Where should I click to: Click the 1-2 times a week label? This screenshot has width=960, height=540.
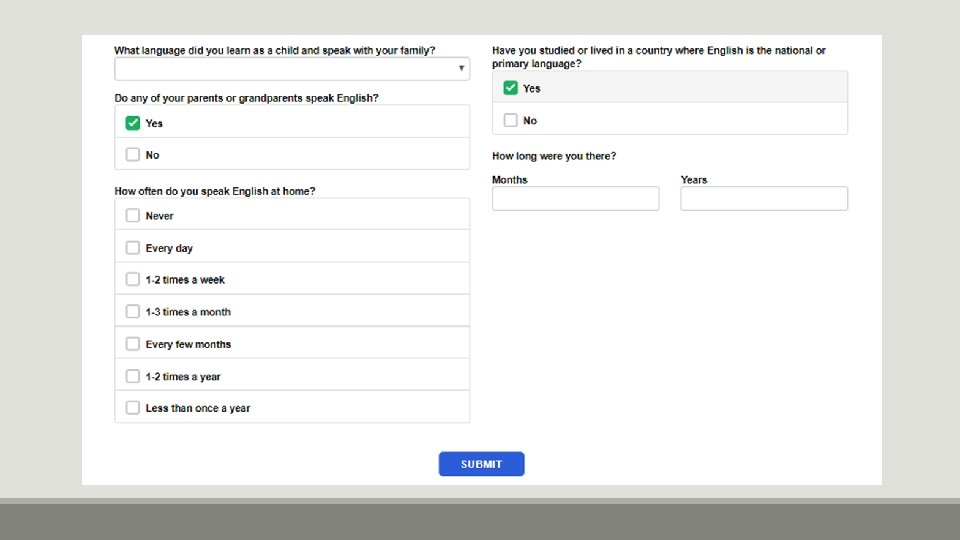pyautogui.click(x=185, y=280)
